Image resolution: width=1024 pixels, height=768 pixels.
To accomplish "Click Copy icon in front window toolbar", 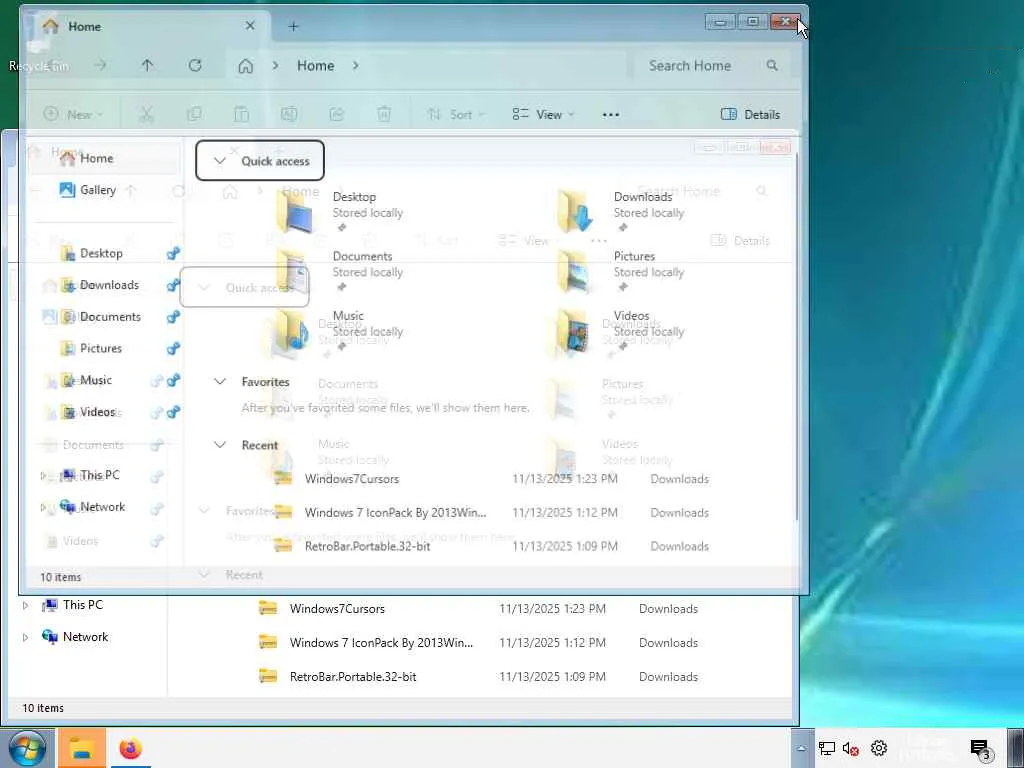I will [194, 114].
